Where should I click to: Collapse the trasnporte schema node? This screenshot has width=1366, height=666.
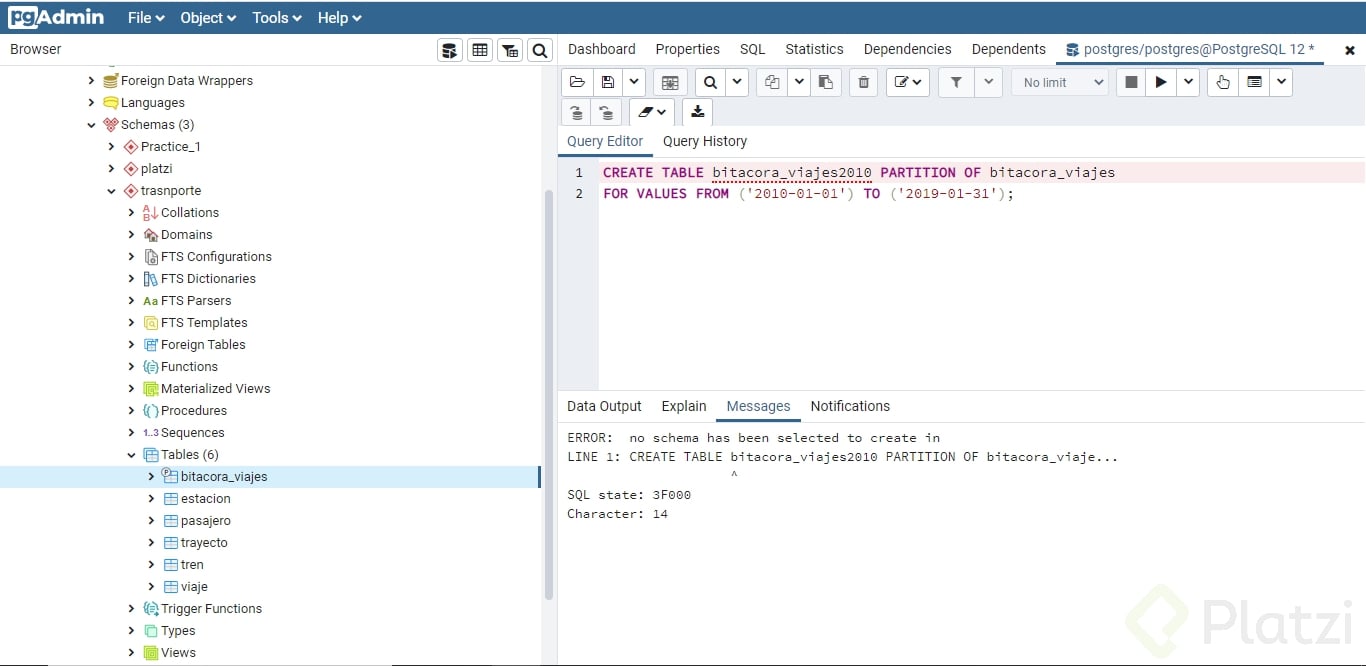111,191
